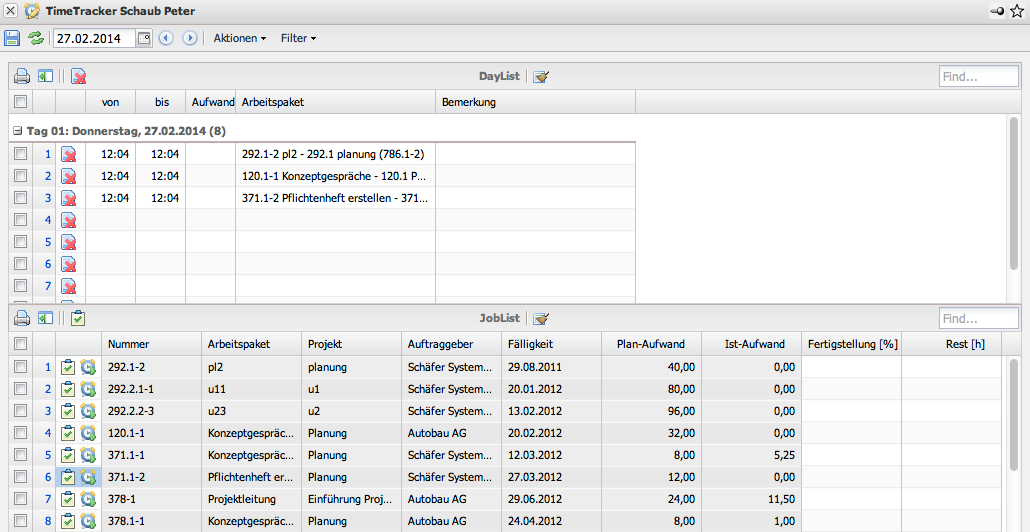1030x532 pixels.
Task: Delete time entry in DayList row 2
Action: point(69,176)
